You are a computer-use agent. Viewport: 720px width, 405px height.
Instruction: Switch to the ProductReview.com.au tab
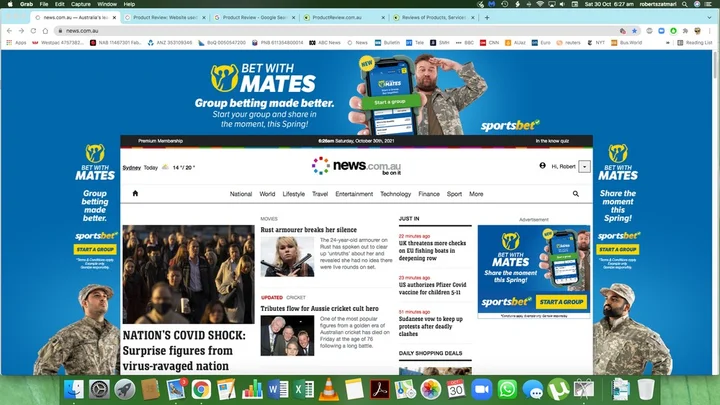coord(343,17)
